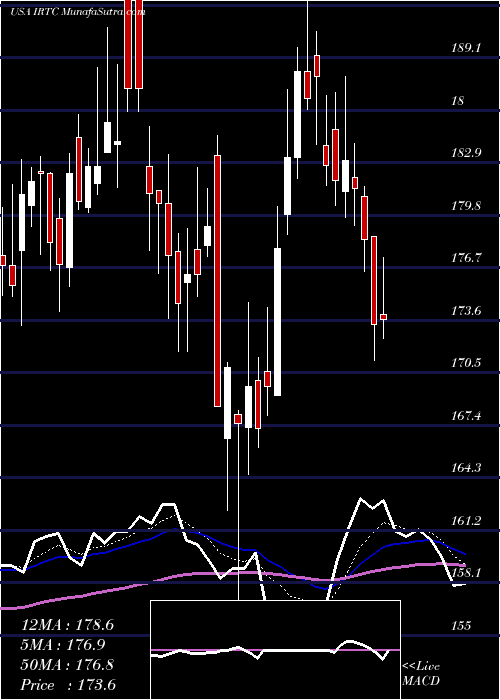Click inside the MACD inset panel
Image resolution: width=500 pixels, height=700 pixels.
coord(275,650)
